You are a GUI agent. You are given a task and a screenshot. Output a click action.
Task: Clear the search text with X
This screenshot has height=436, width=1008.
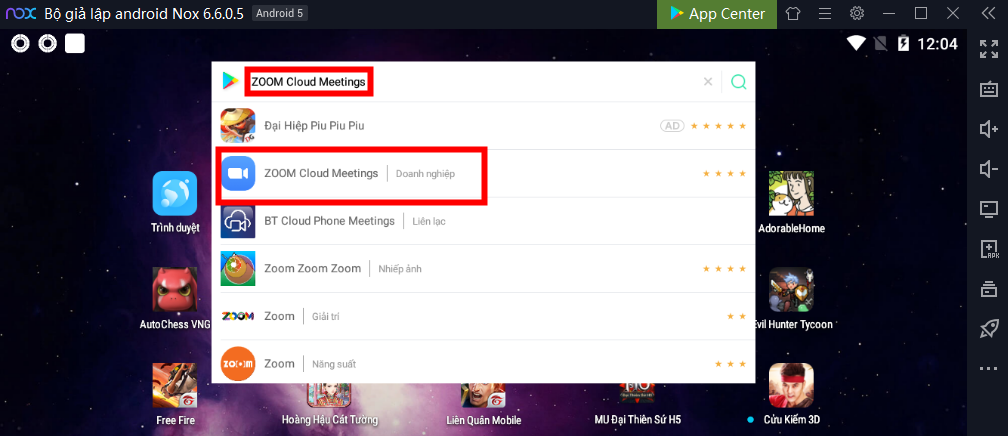708,82
